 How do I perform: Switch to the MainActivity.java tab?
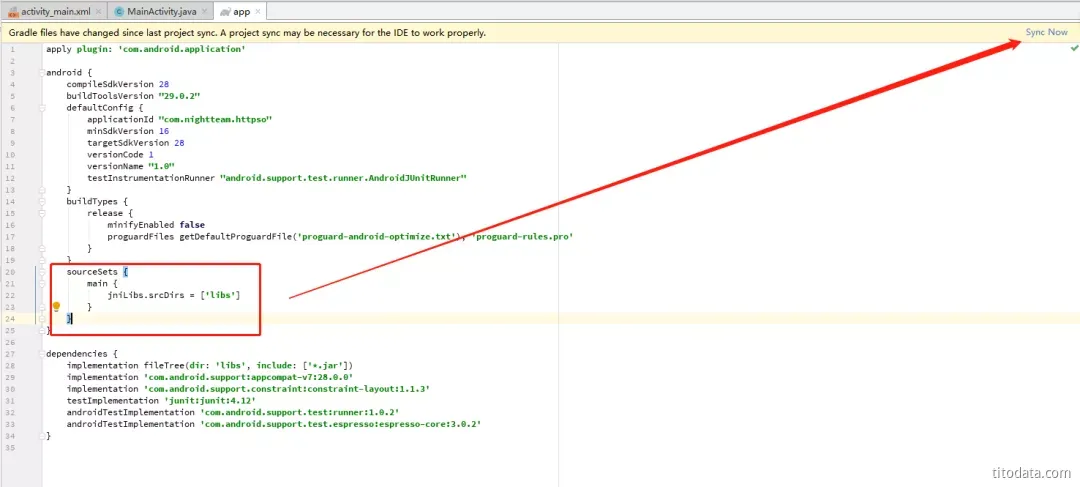click(161, 12)
